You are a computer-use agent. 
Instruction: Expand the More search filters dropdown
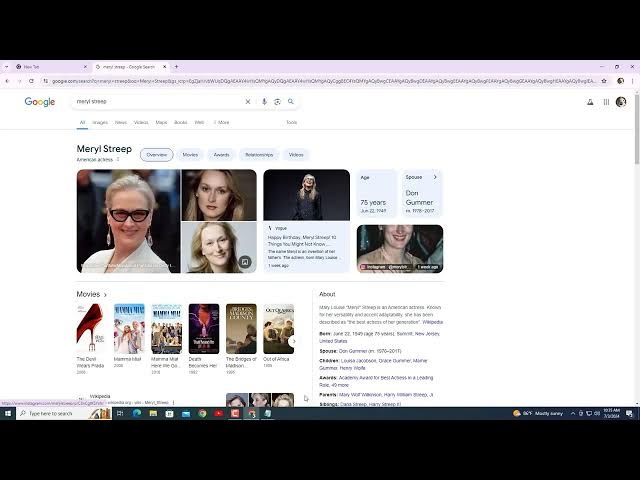[x=222, y=122]
